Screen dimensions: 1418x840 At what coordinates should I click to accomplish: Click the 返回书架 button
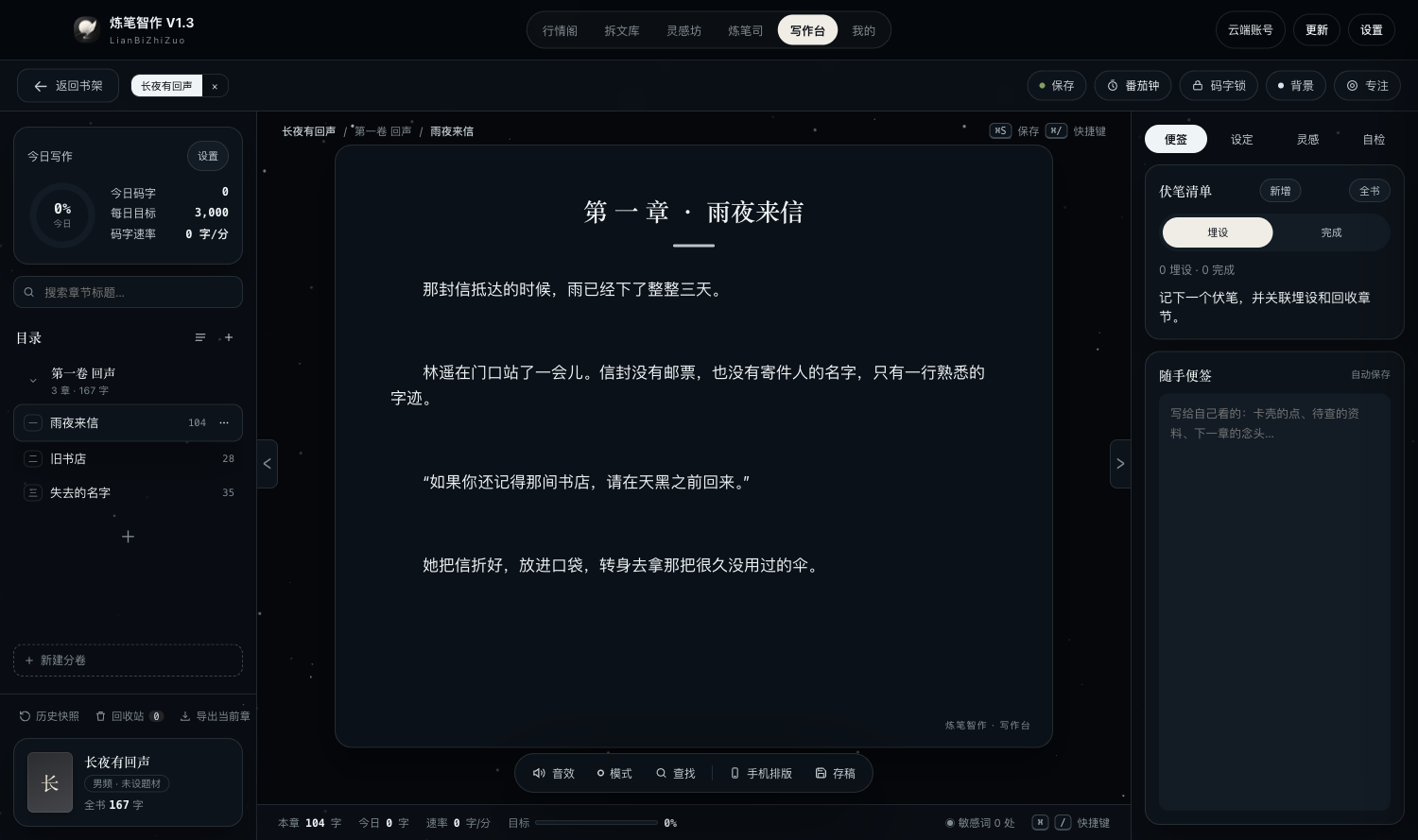coord(68,86)
